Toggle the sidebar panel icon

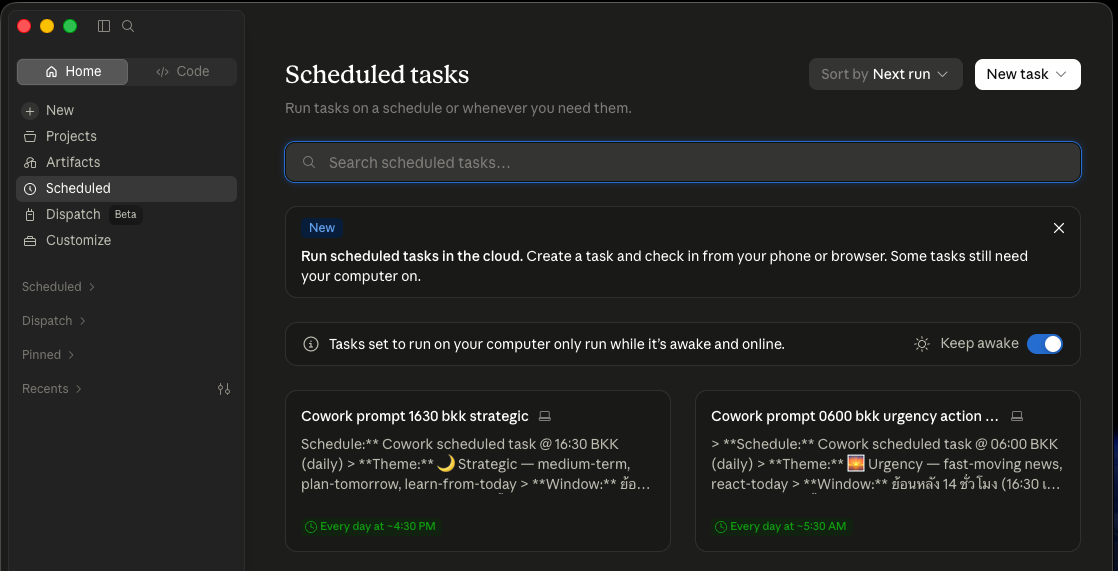click(104, 26)
